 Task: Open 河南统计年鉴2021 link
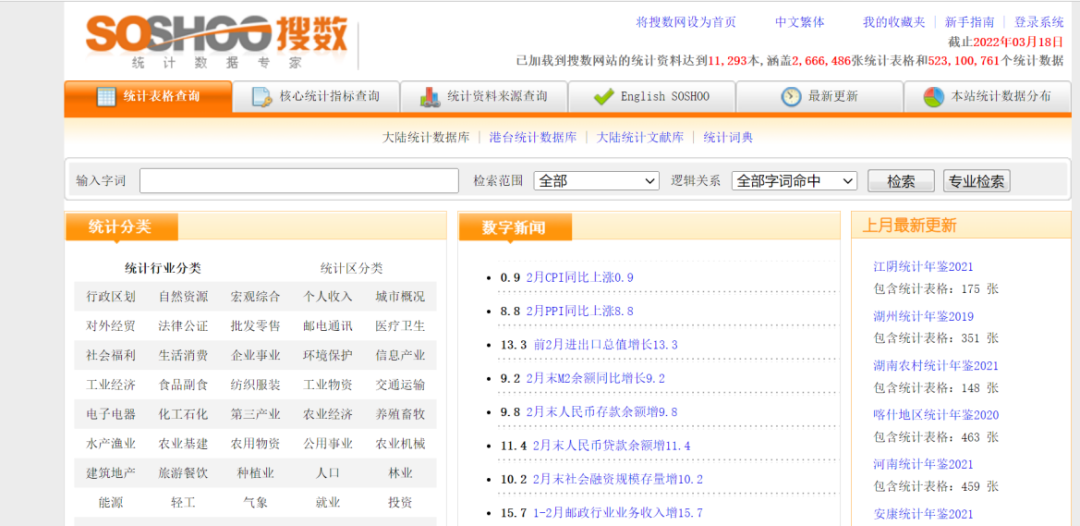click(x=923, y=464)
